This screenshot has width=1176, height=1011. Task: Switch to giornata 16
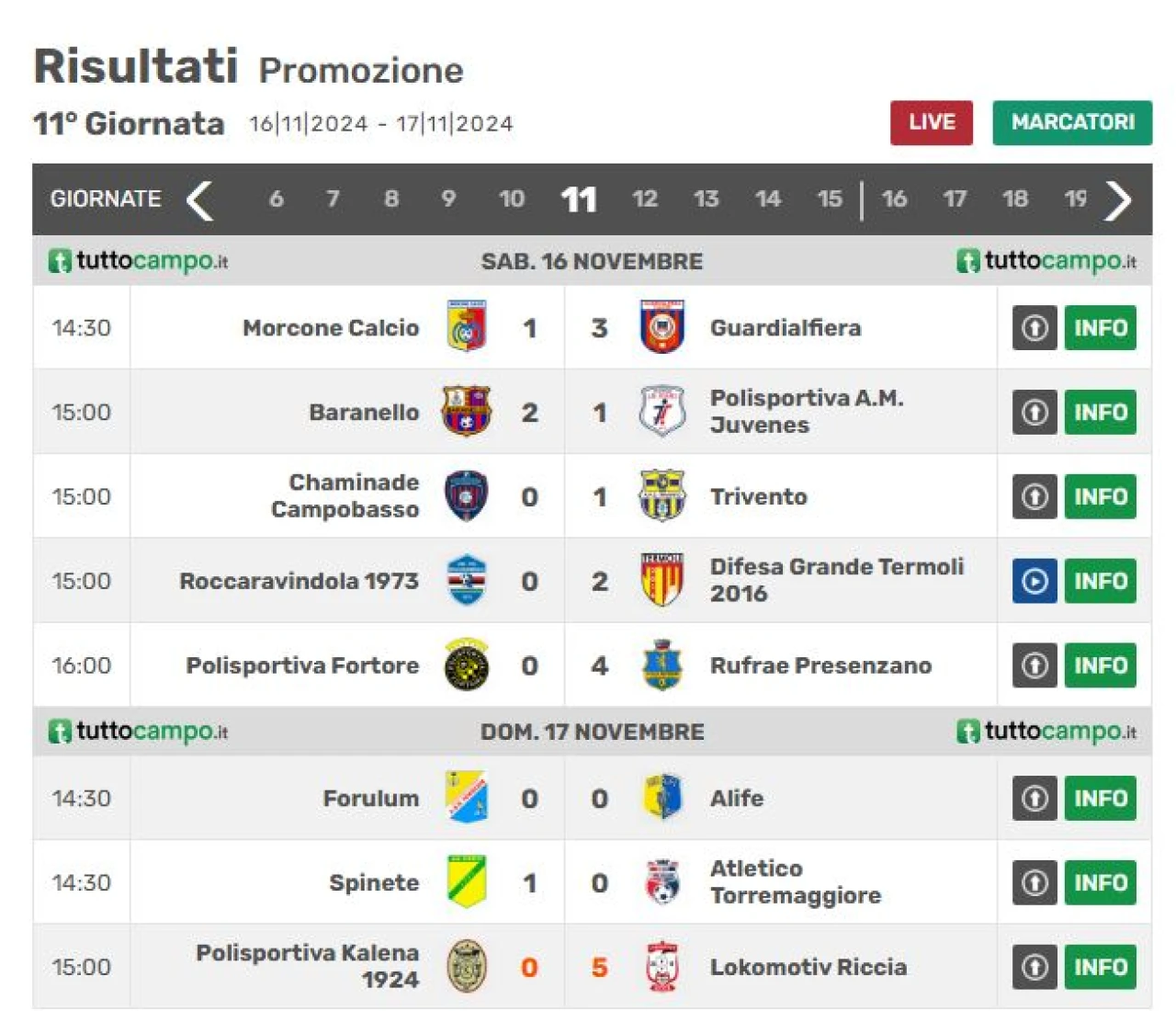[894, 199]
